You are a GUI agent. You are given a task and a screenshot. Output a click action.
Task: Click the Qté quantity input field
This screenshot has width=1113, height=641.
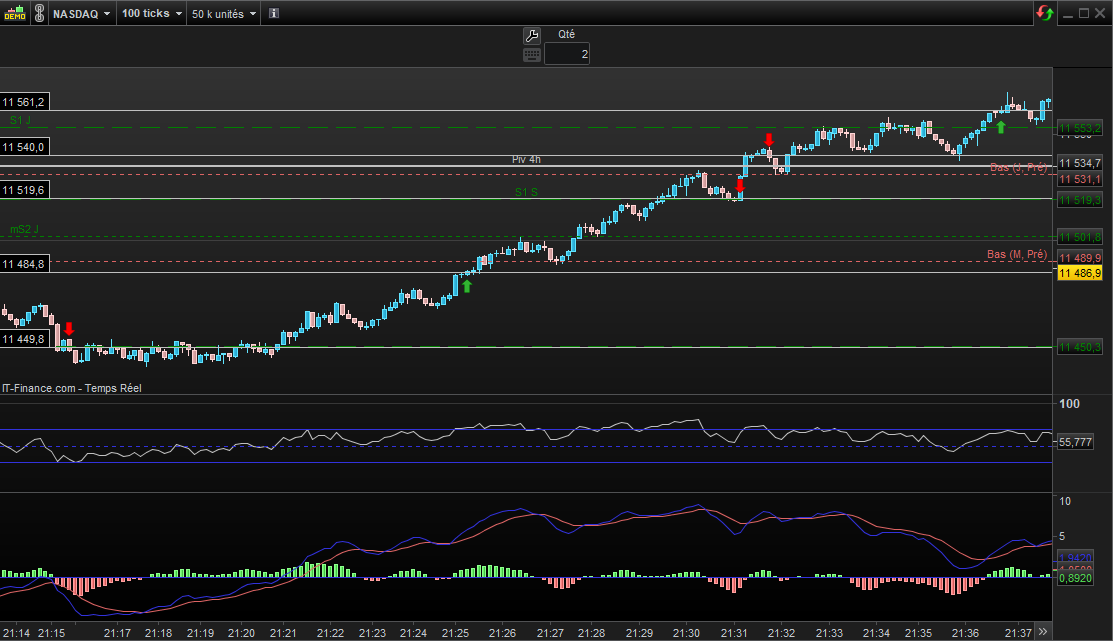[567, 54]
